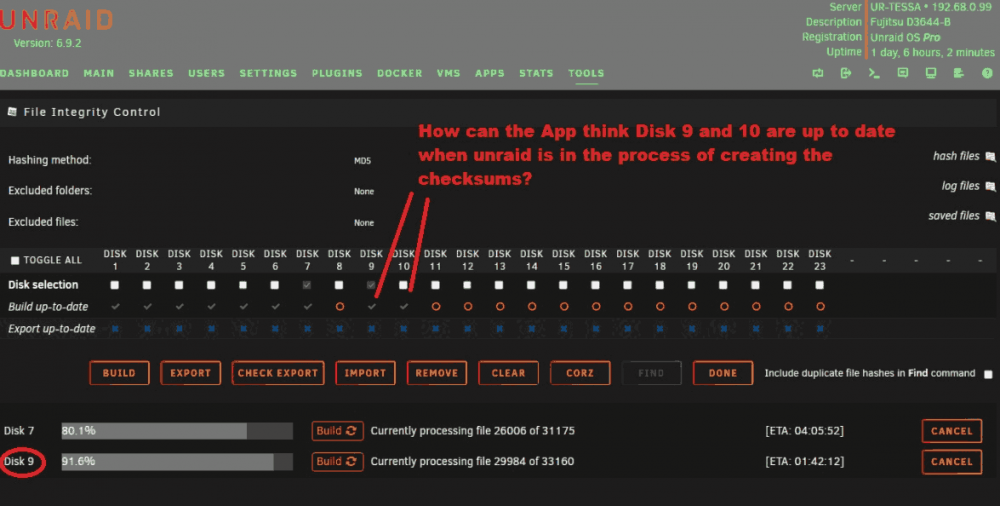The height and width of the screenshot is (506, 1000).
Task: Click the first header icon left of logout
Action: coord(818,73)
